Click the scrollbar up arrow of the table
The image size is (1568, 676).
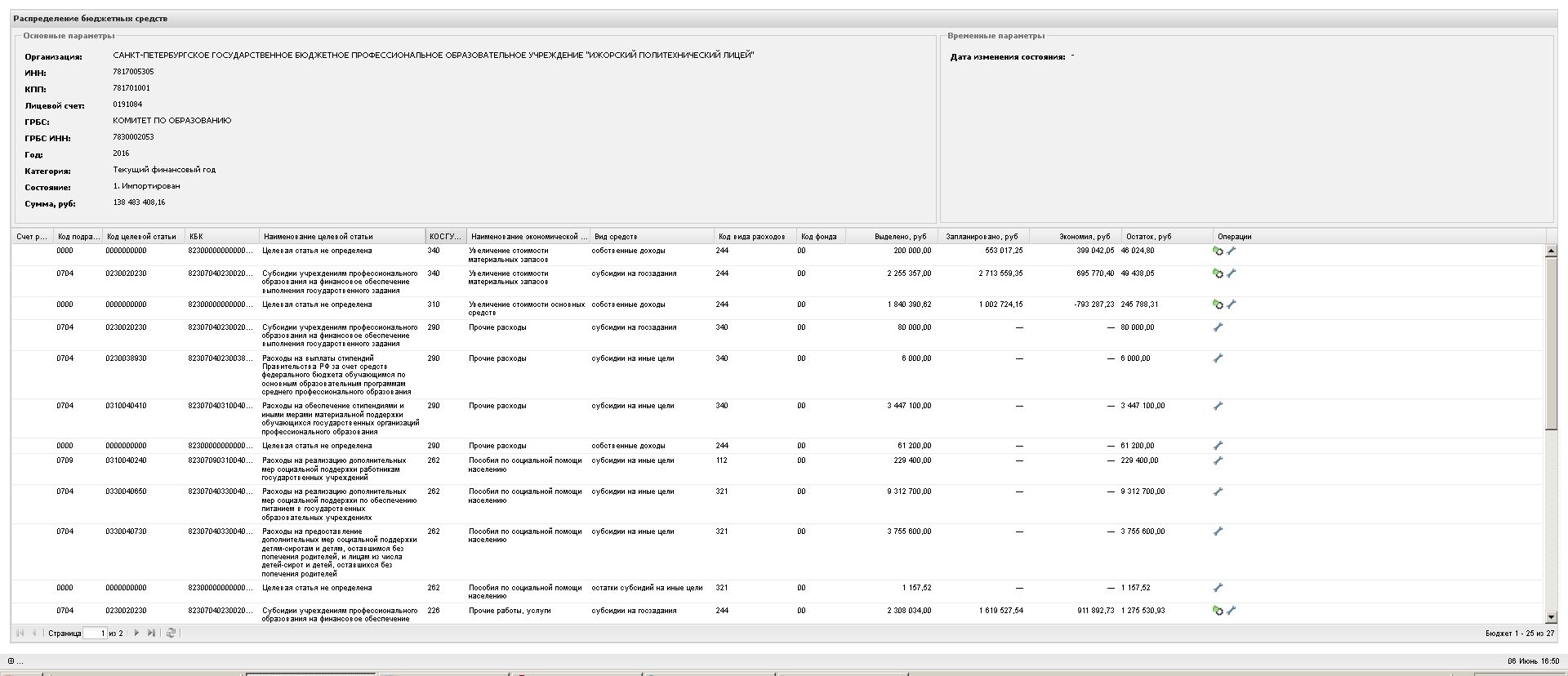tap(1551, 251)
